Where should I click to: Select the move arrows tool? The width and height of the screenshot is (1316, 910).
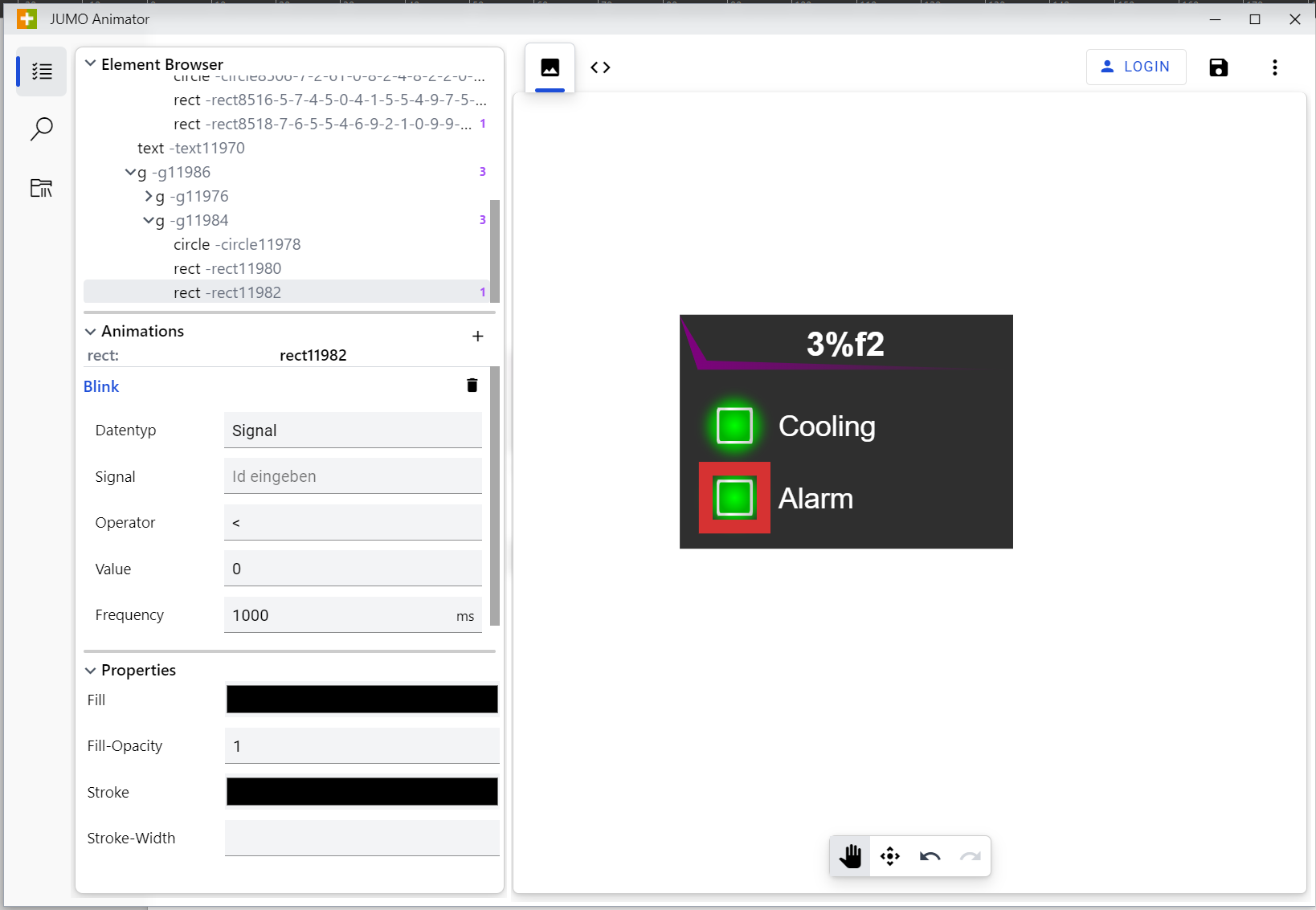890,856
